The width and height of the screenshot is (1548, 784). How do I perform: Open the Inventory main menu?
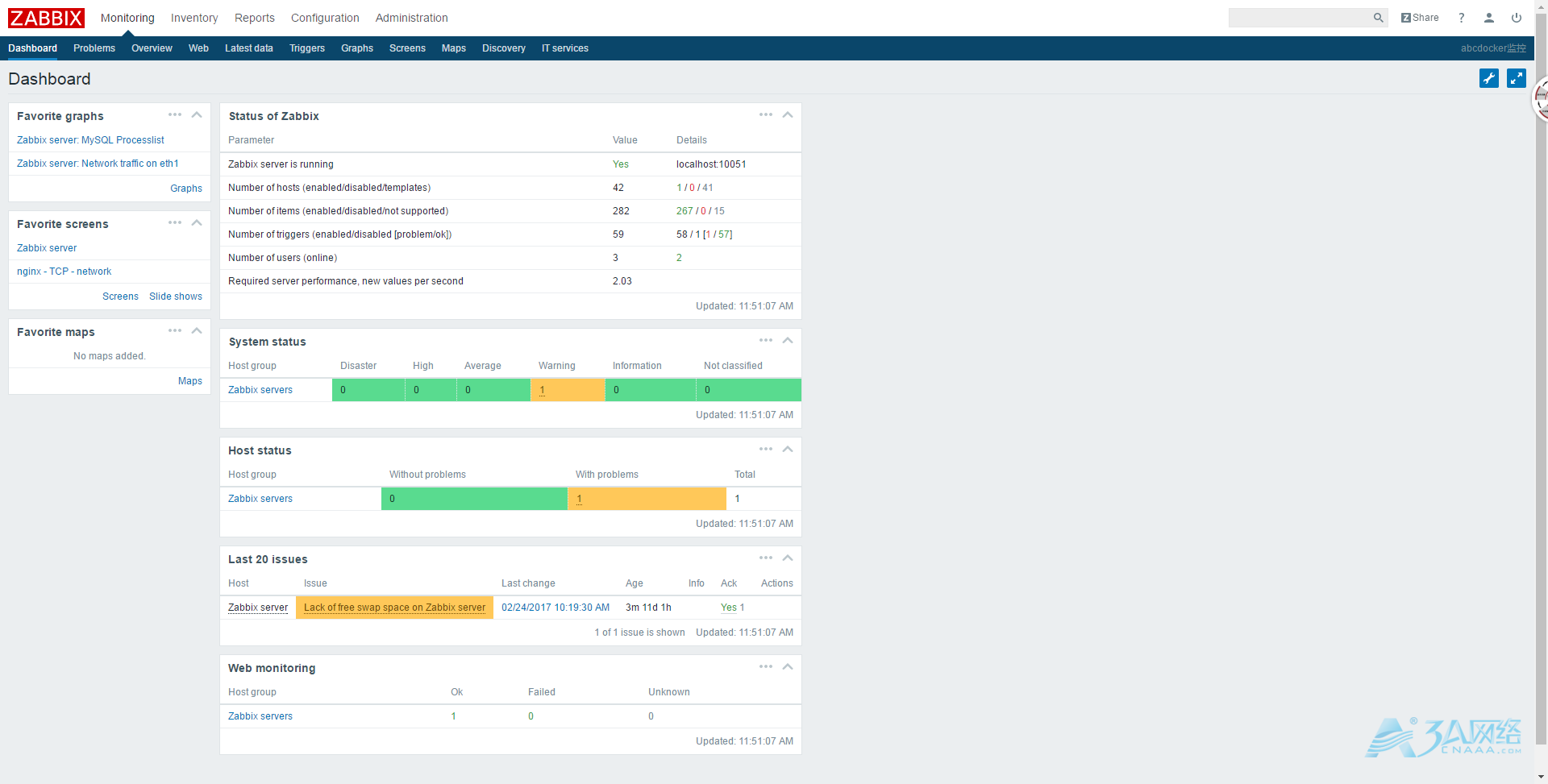194,18
